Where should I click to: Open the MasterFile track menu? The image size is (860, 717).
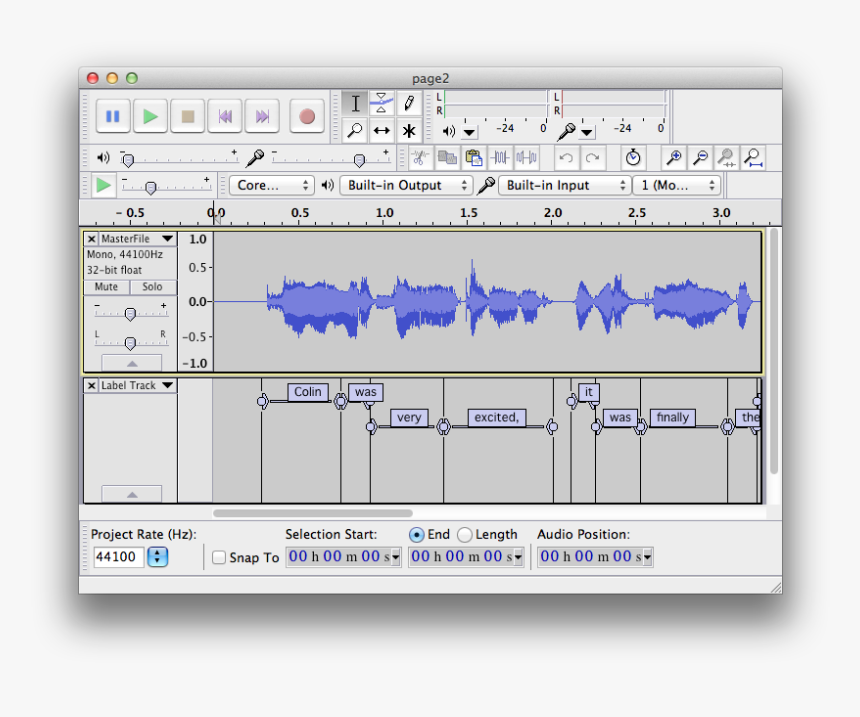click(x=138, y=239)
